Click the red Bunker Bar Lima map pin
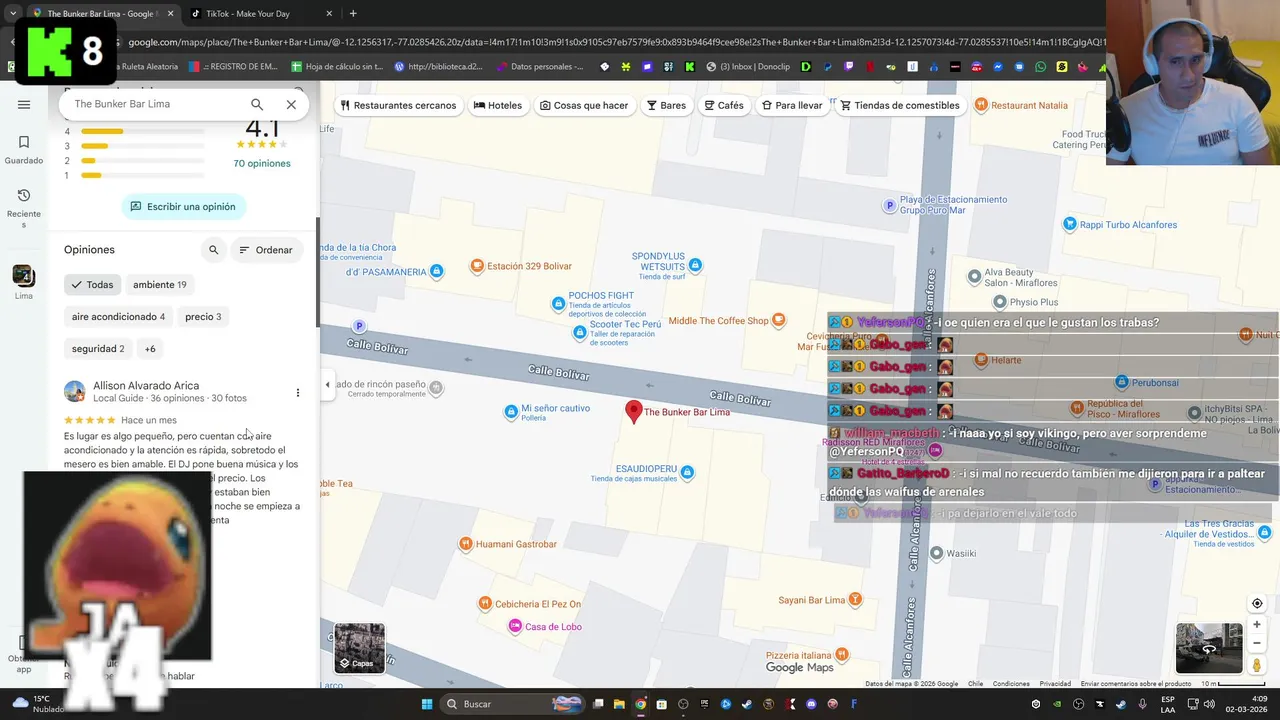This screenshot has height=720, width=1280. pos(633,411)
